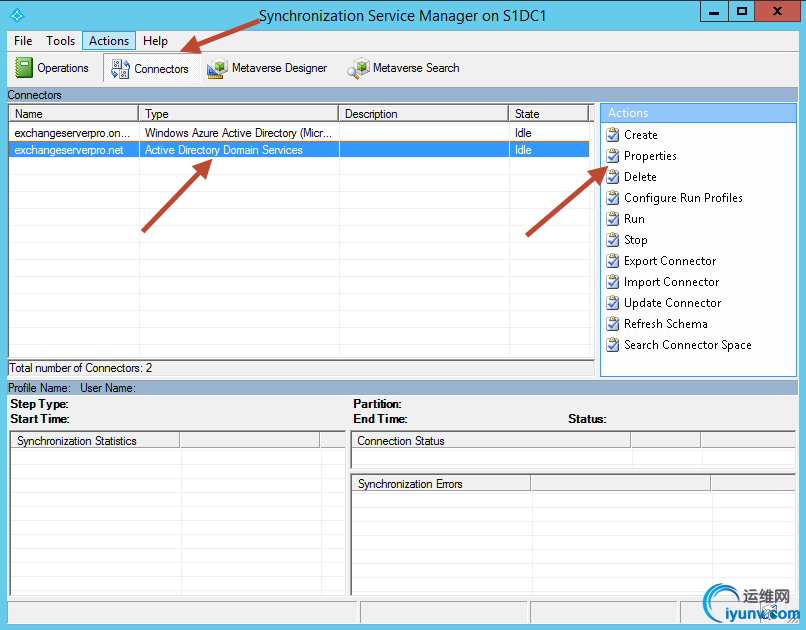Open the Help menu
The height and width of the screenshot is (630, 806).
155,41
